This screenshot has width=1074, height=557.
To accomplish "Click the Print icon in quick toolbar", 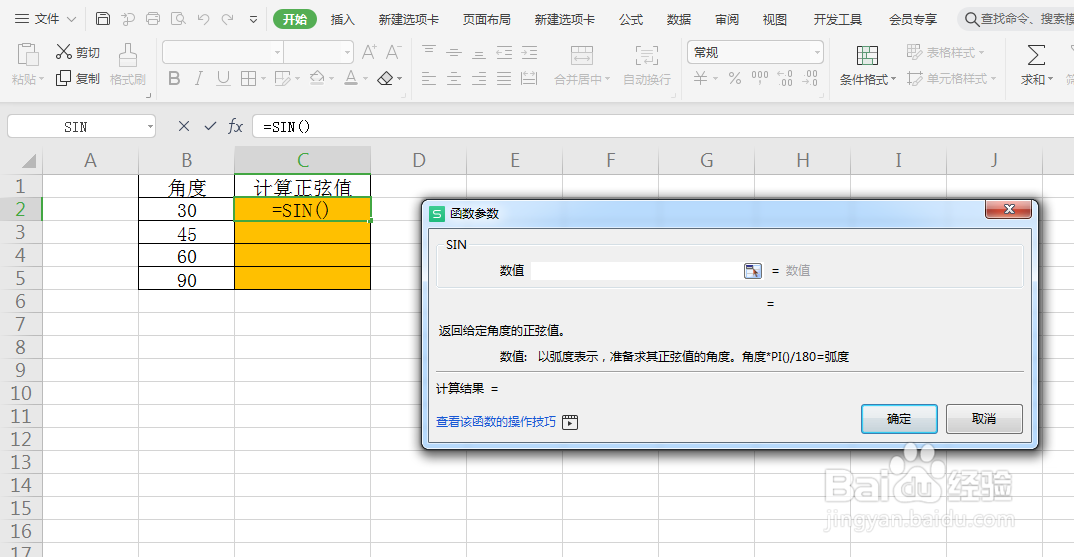I will click(153, 18).
